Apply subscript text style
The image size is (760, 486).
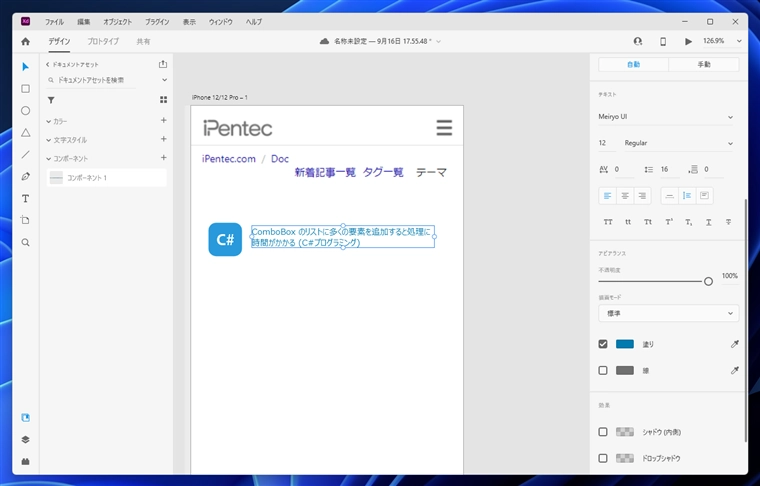pyautogui.click(x=689, y=222)
